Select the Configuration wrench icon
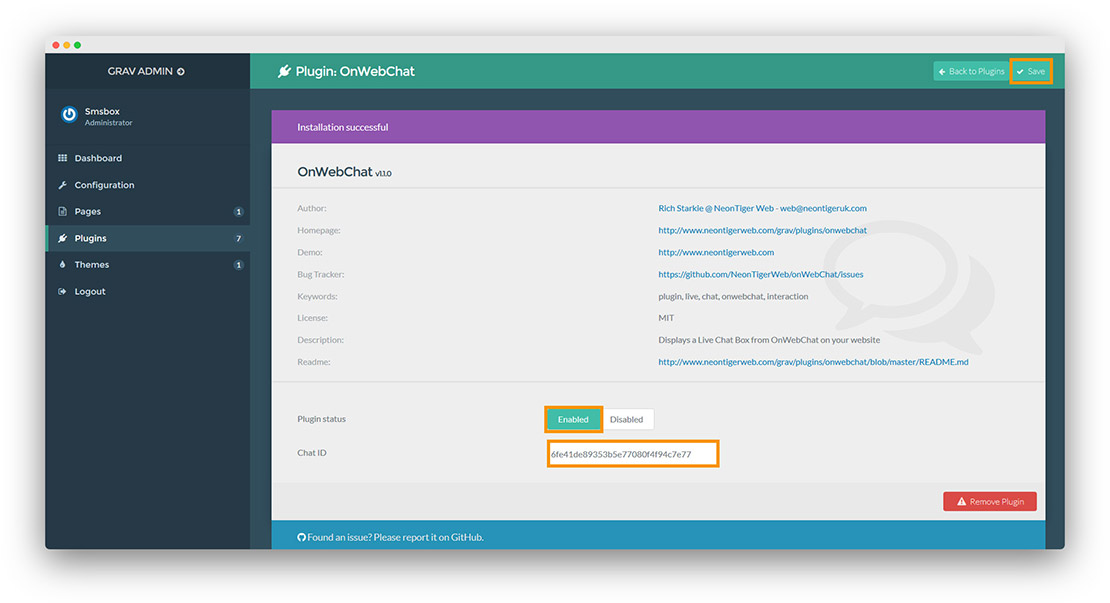Screen dimensions: 1110x603 click(63, 184)
